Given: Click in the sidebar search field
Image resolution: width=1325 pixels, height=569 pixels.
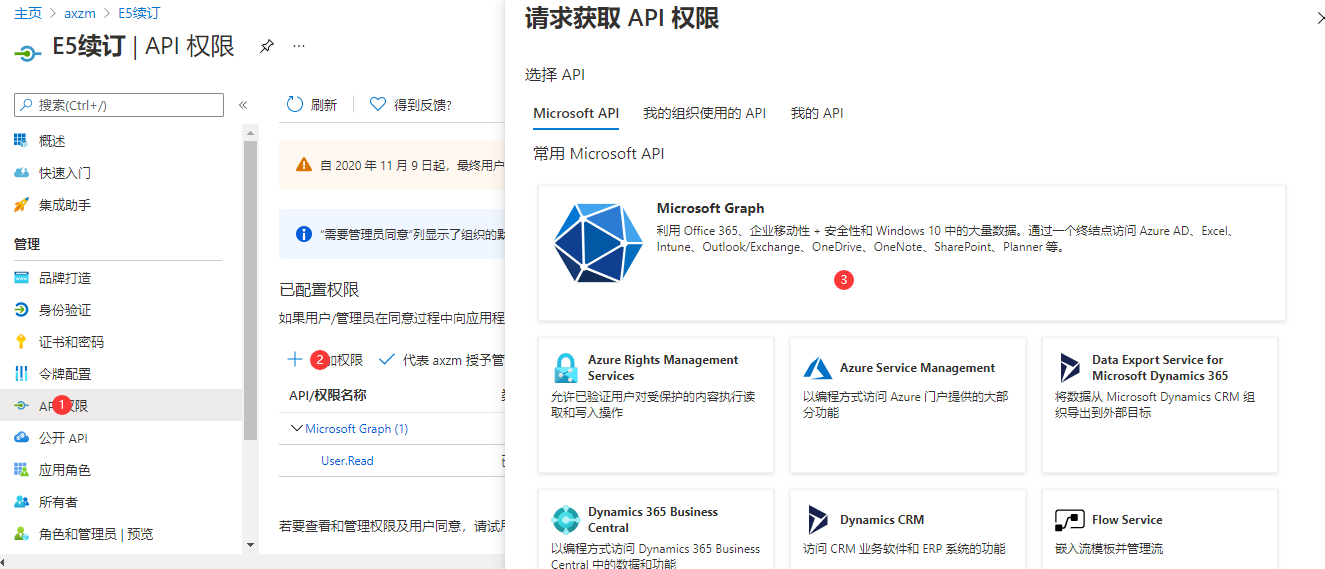Looking at the screenshot, I should tap(119, 105).
